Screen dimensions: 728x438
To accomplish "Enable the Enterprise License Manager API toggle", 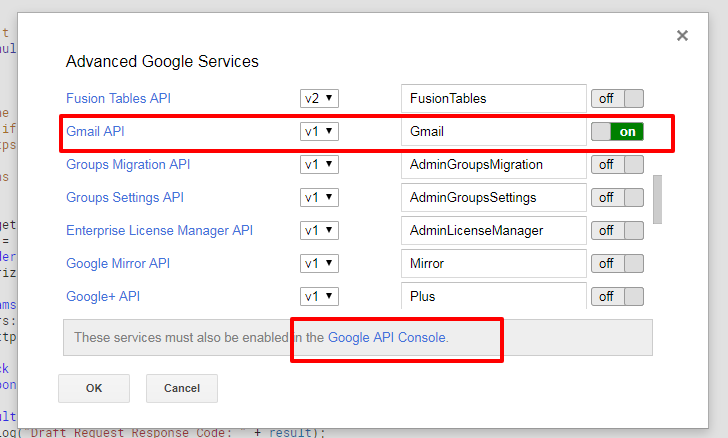I will 617,230.
